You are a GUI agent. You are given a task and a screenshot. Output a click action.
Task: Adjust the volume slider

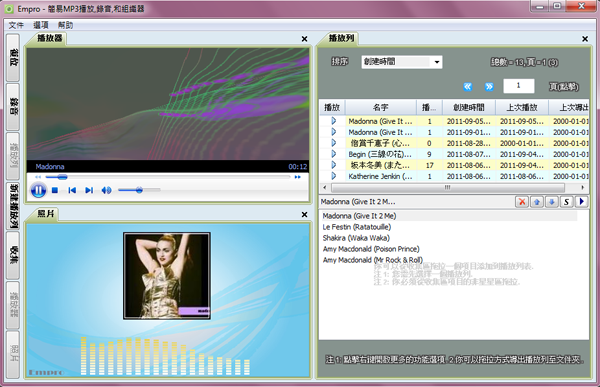coord(139,190)
